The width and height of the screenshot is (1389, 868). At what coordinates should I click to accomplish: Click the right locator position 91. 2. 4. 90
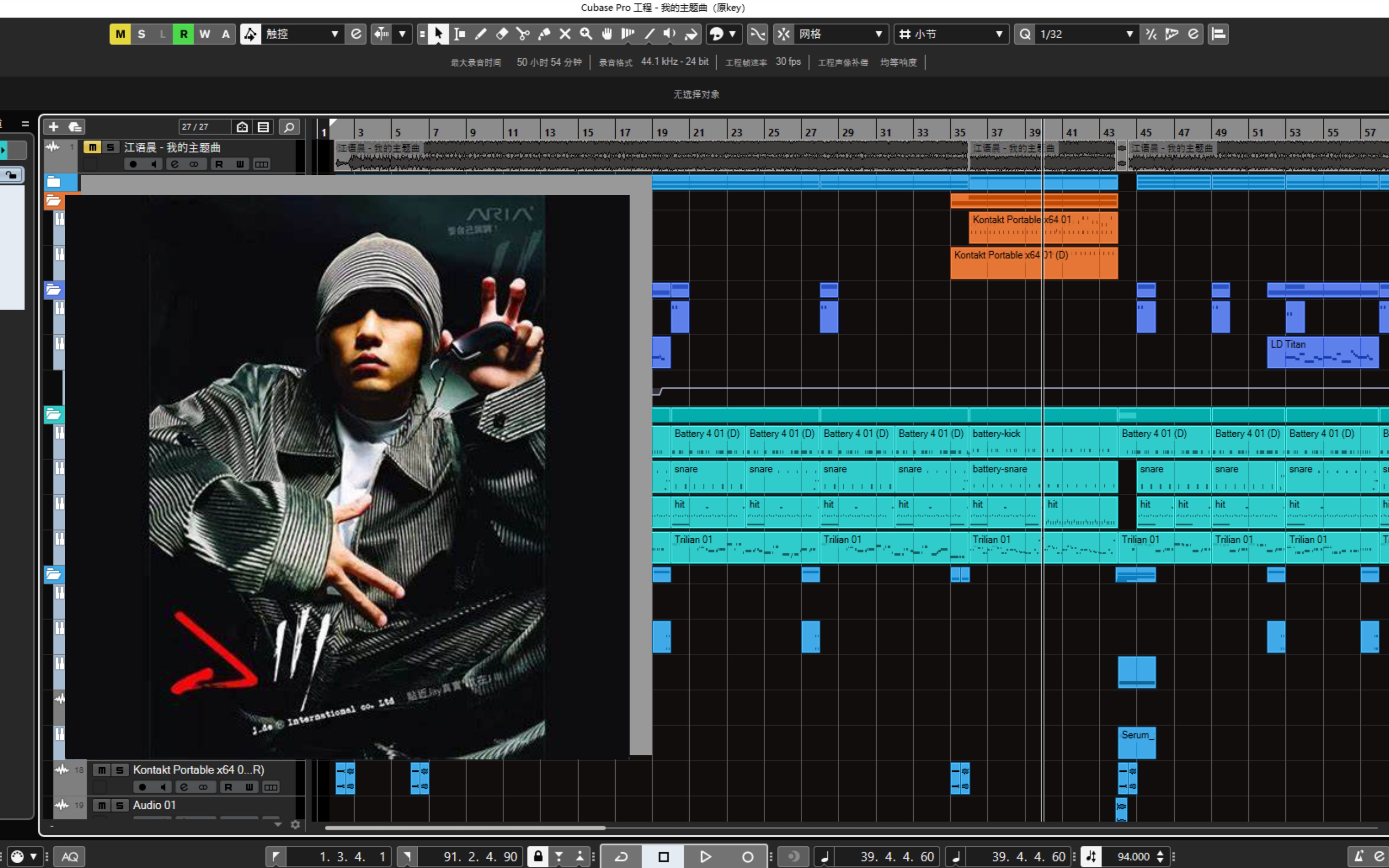click(470, 857)
